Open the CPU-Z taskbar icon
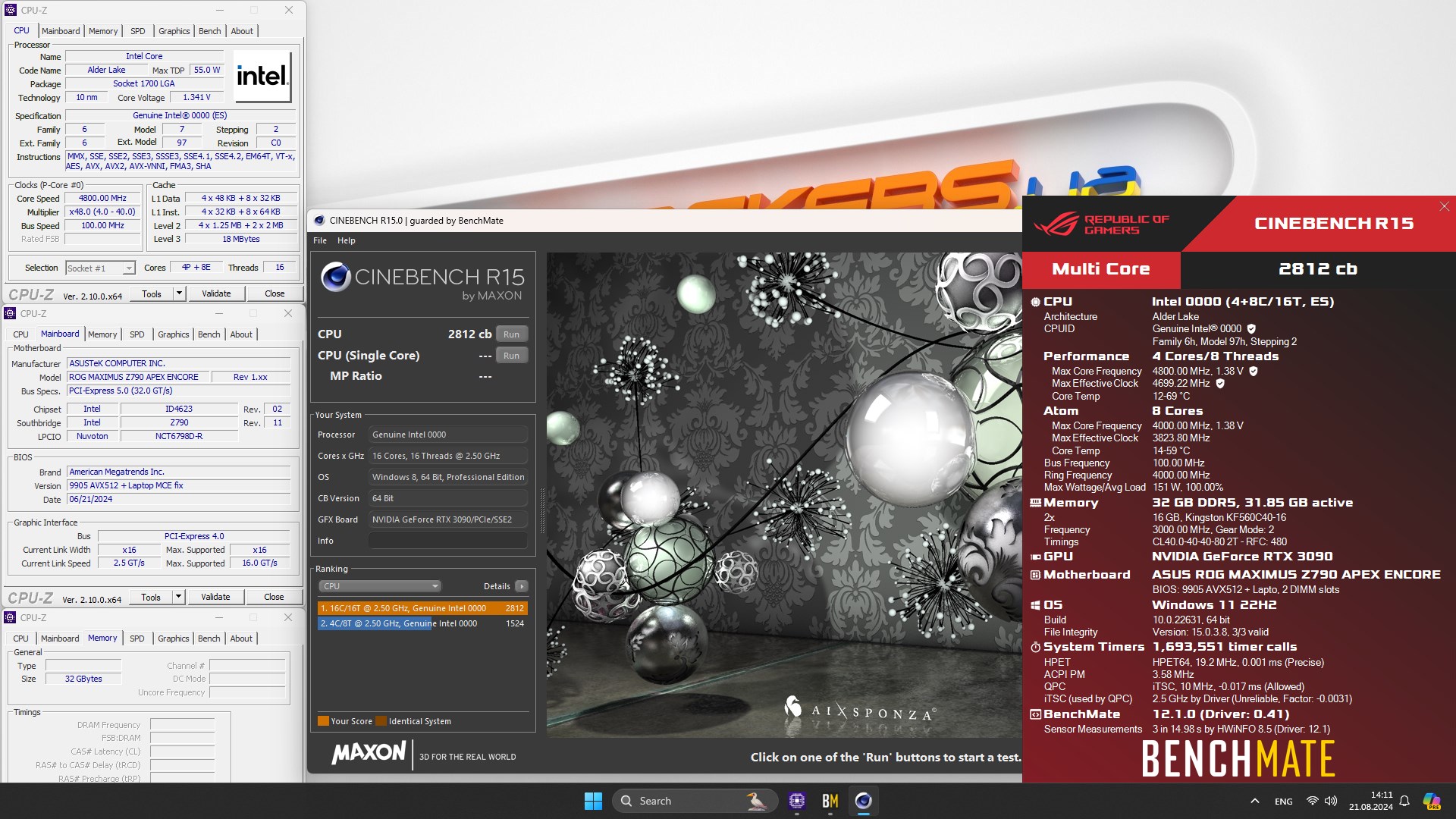 point(796,801)
